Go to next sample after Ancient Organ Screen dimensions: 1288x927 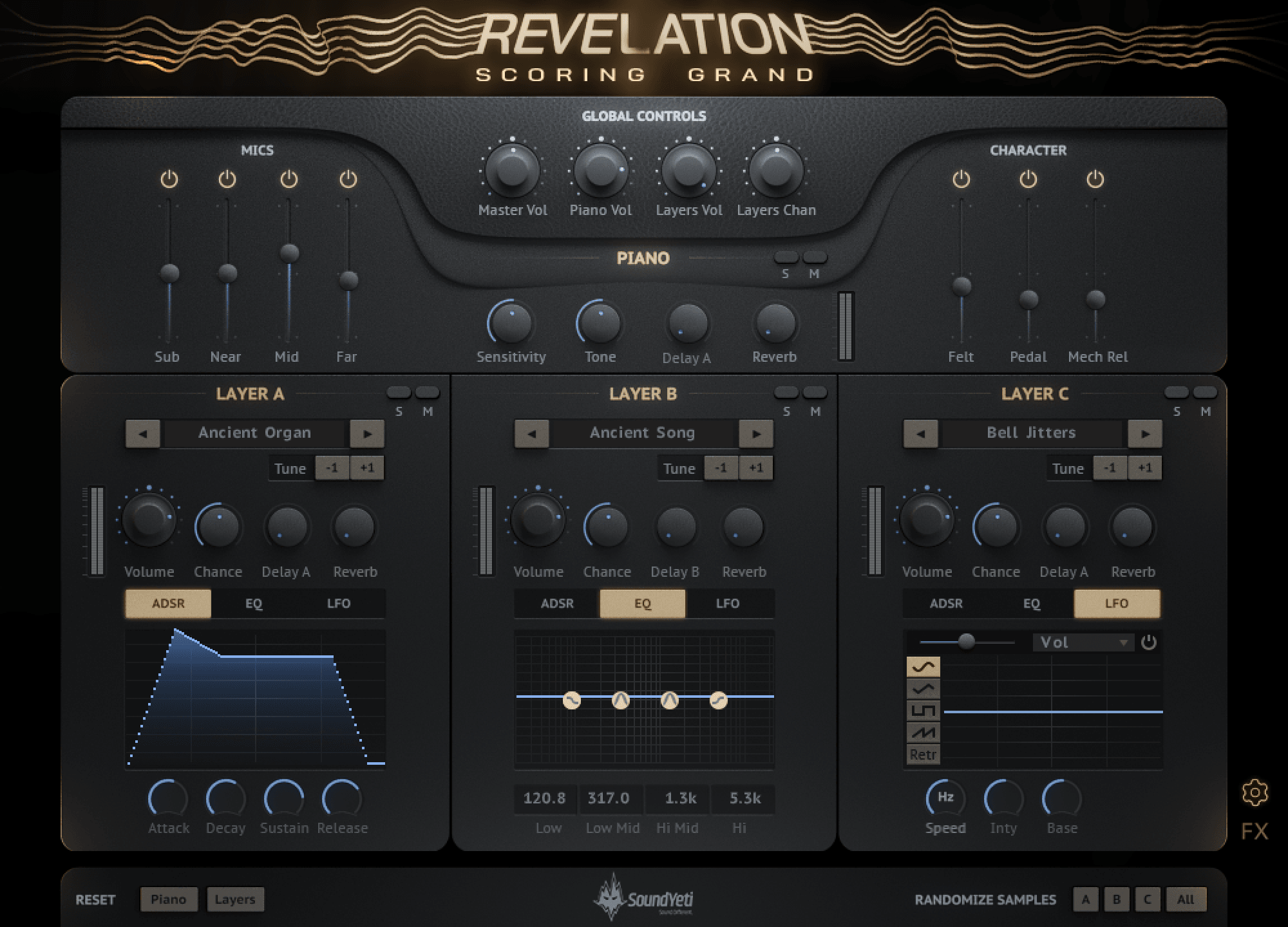tap(367, 434)
